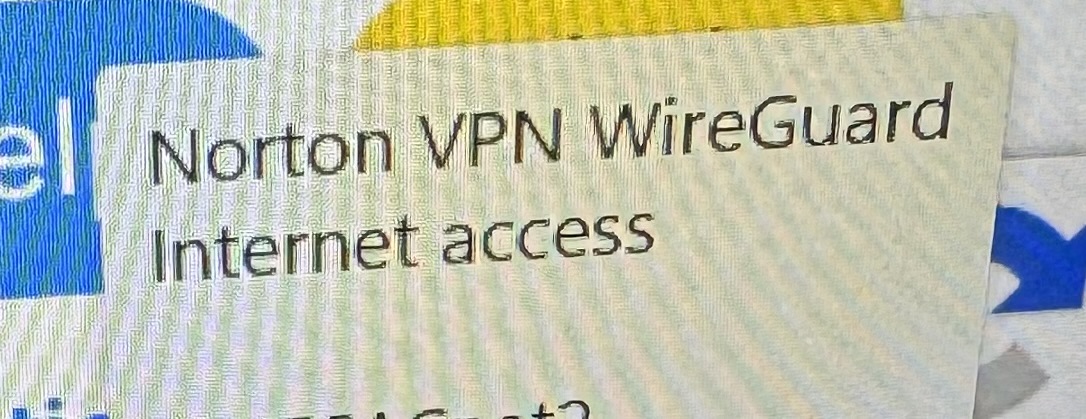
Task: Click the 'Internet access' status text
Action: [x=403, y=247]
